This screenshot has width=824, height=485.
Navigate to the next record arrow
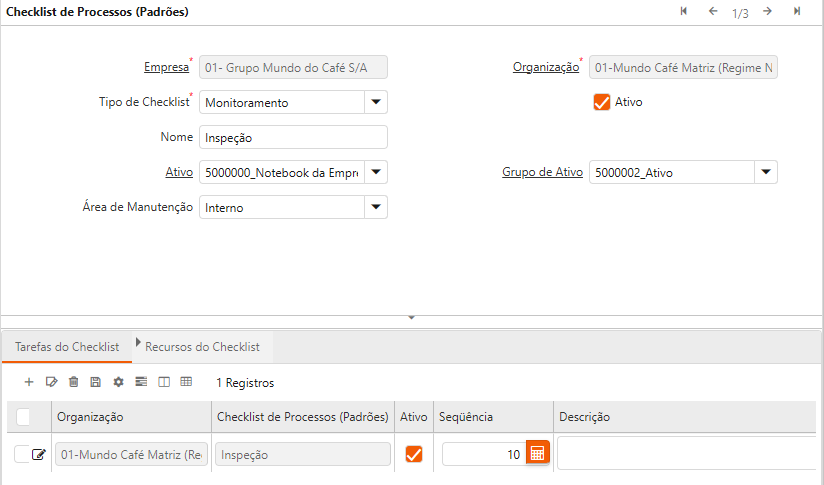pos(767,12)
